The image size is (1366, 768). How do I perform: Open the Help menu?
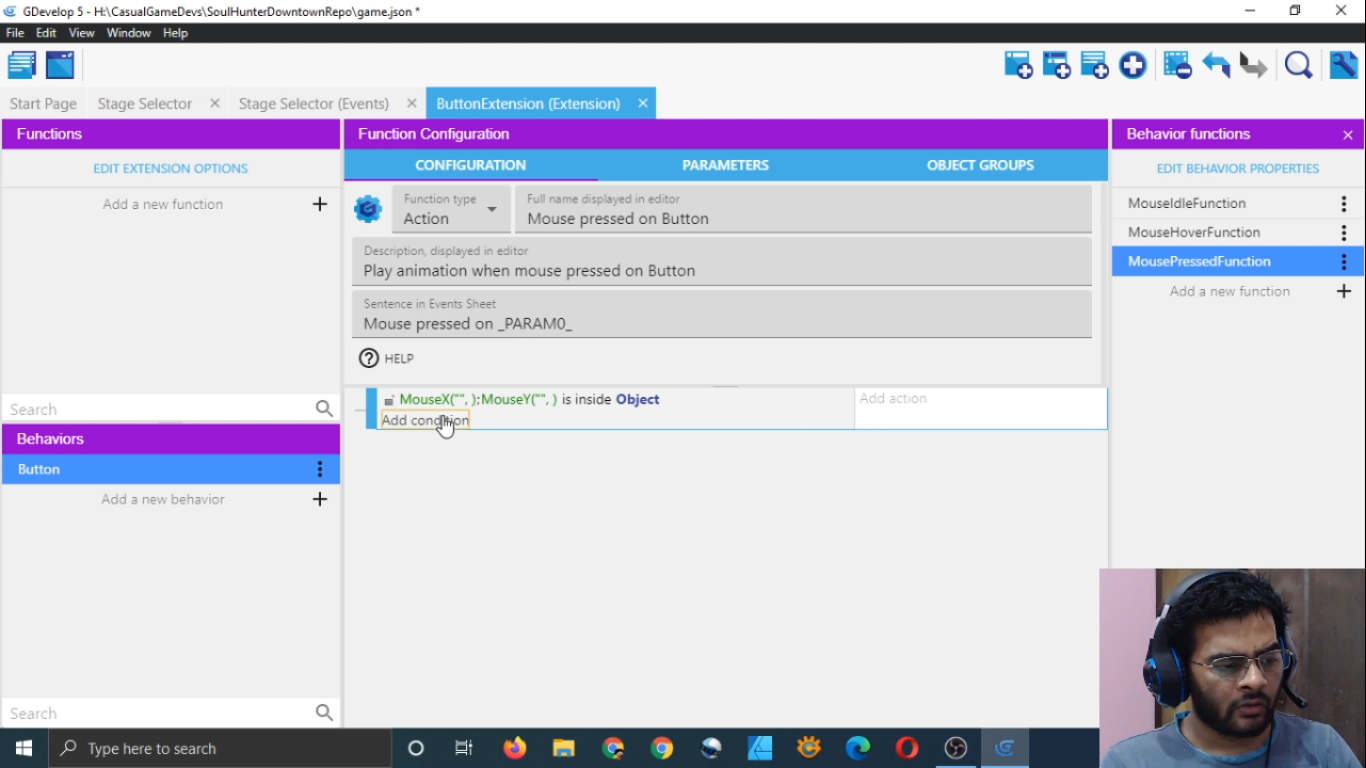175,33
